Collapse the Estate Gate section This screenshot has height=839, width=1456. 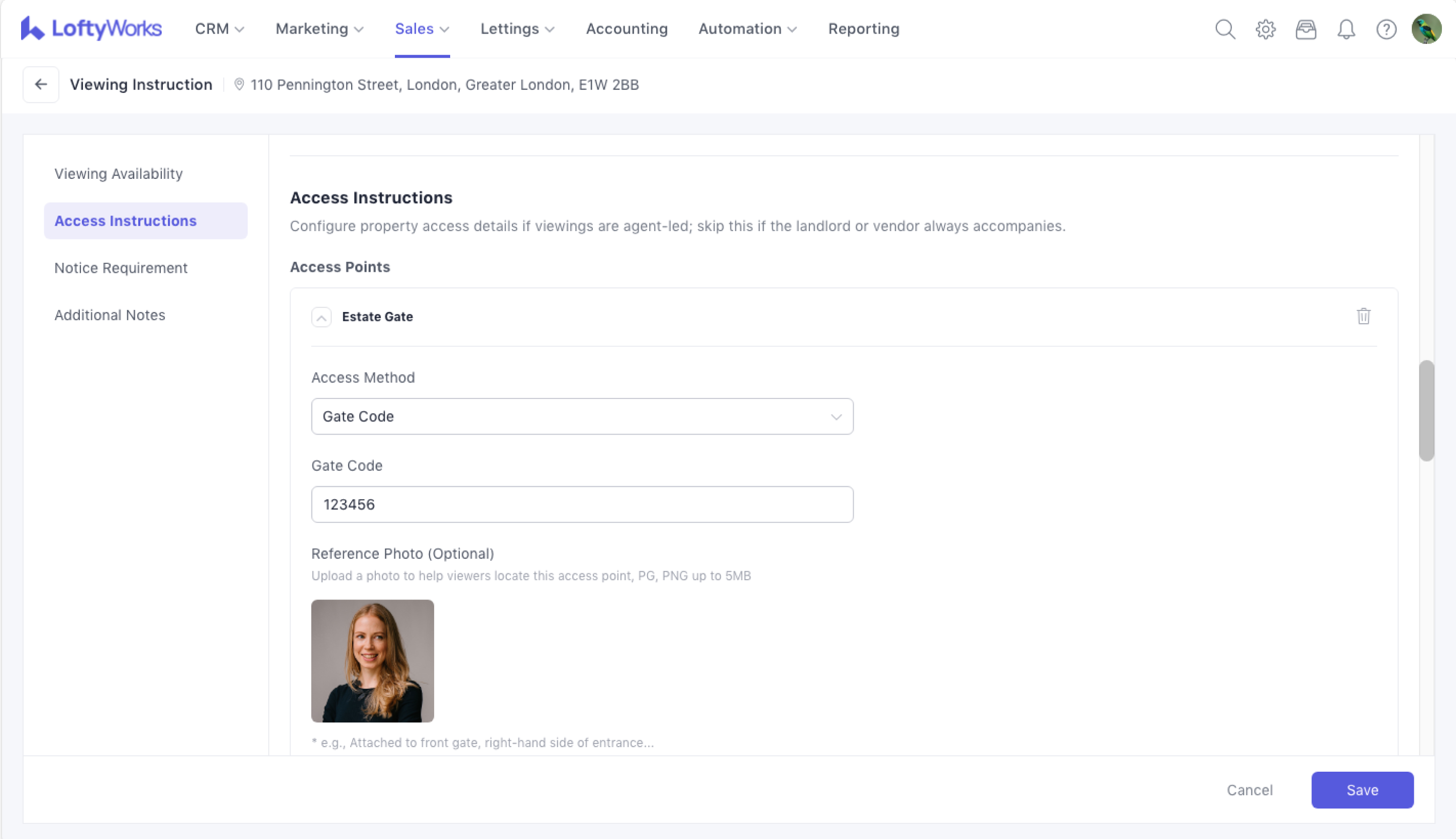(x=322, y=317)
